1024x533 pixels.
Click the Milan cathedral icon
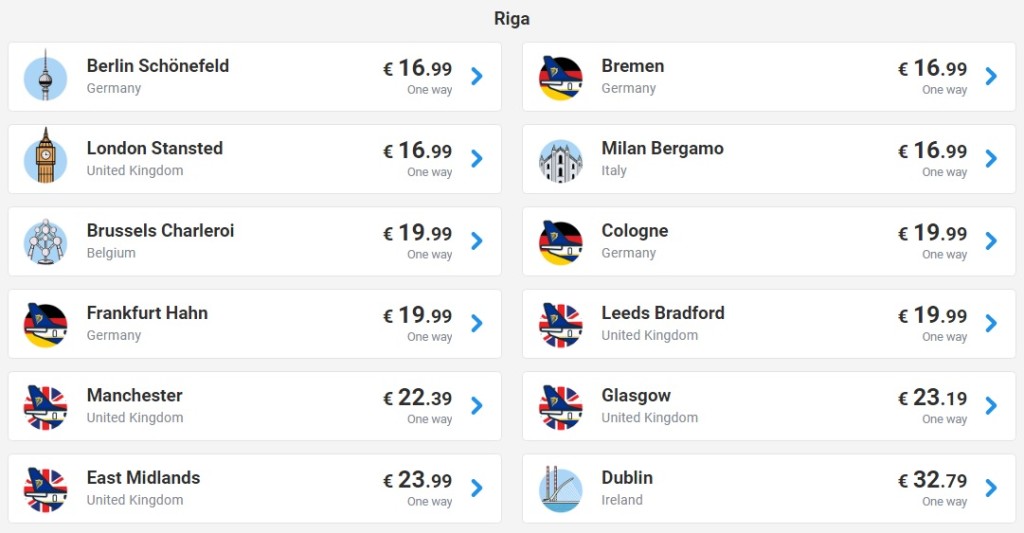[x=560, y=159]
